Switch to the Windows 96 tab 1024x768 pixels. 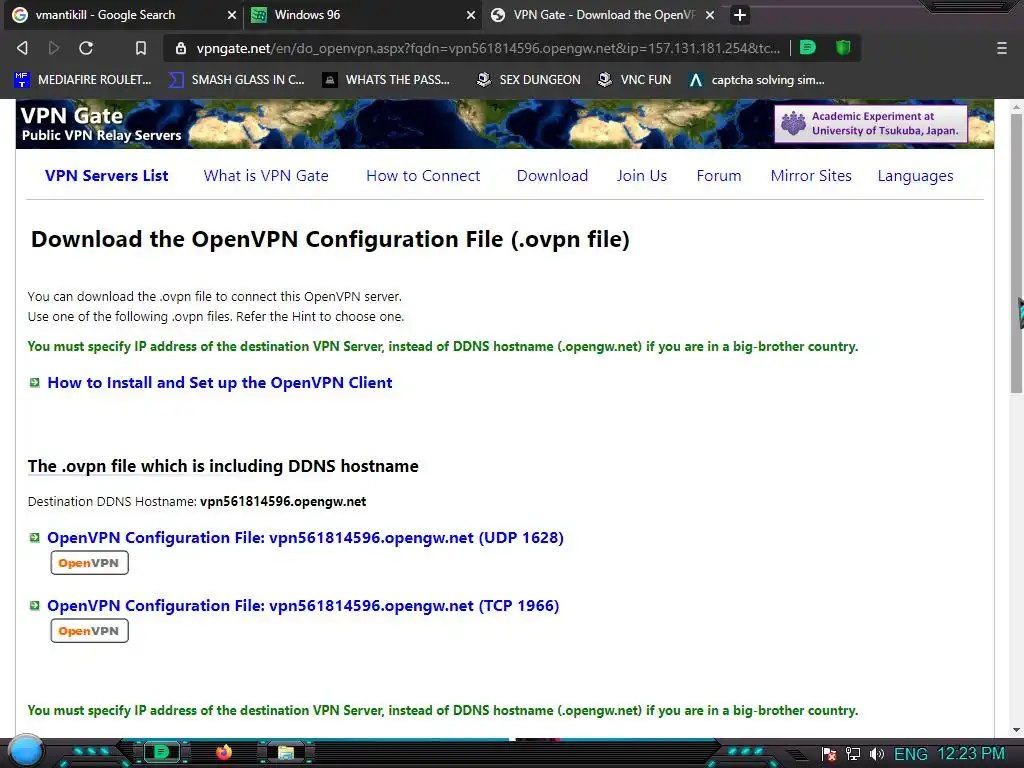pos(362,15)
